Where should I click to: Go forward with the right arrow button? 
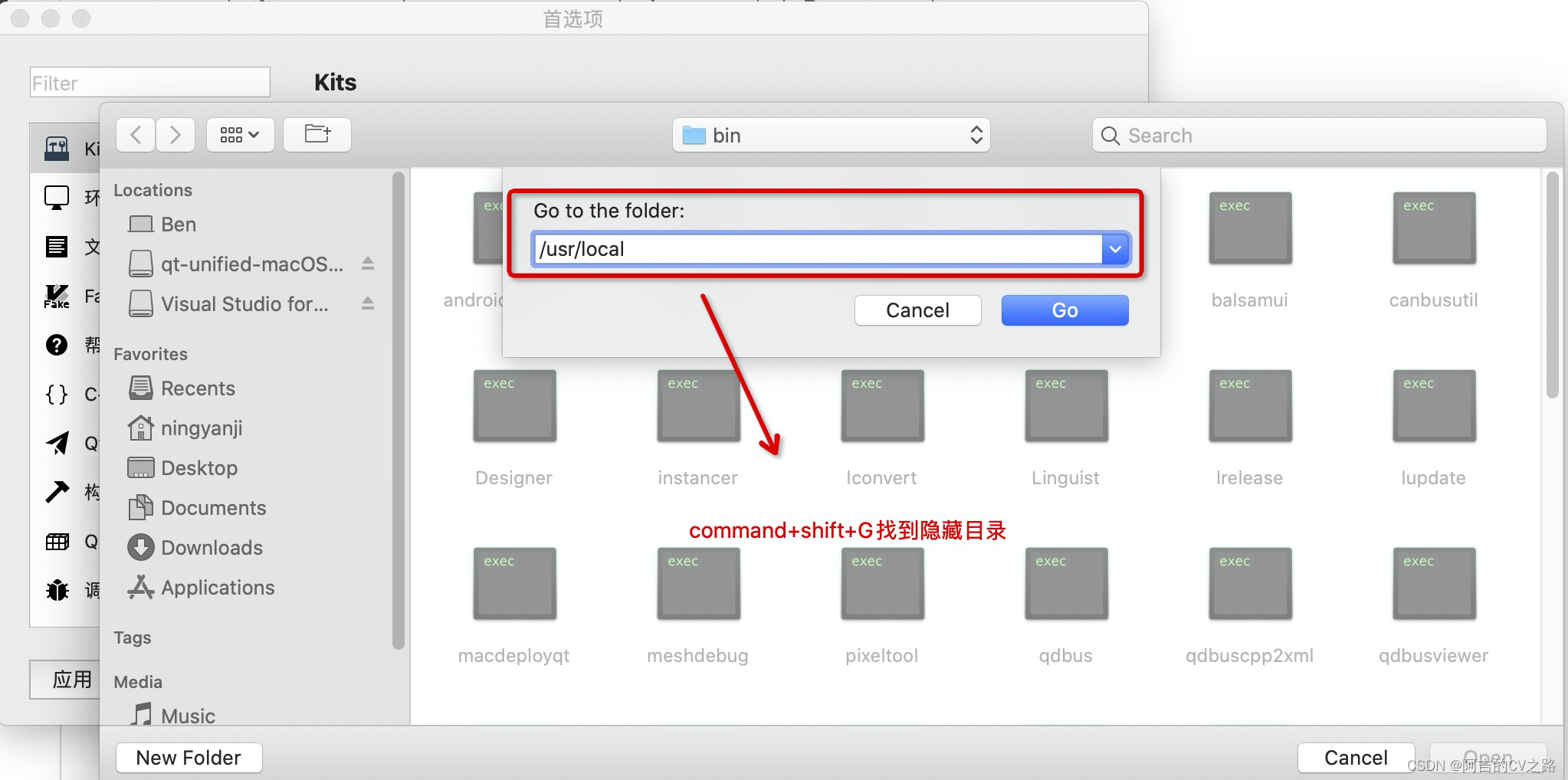(x=175, y=135)
